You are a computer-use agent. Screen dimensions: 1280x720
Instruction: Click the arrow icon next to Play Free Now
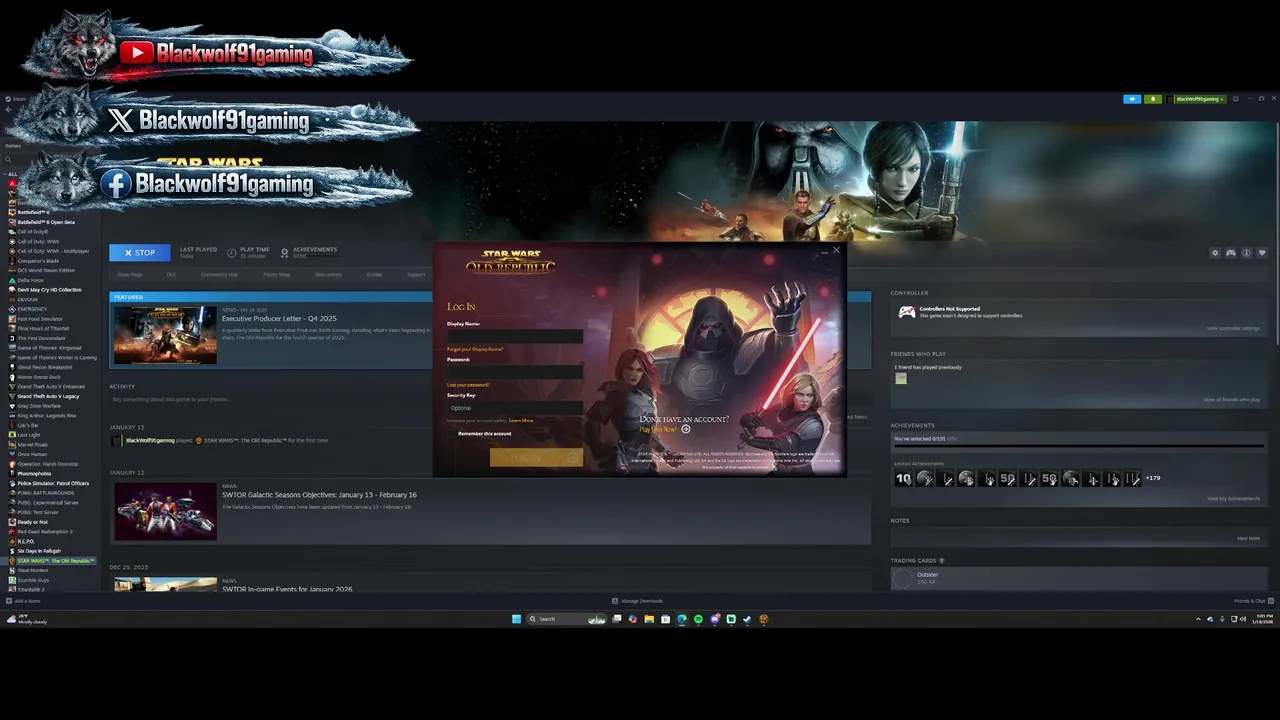coord(685,429)
